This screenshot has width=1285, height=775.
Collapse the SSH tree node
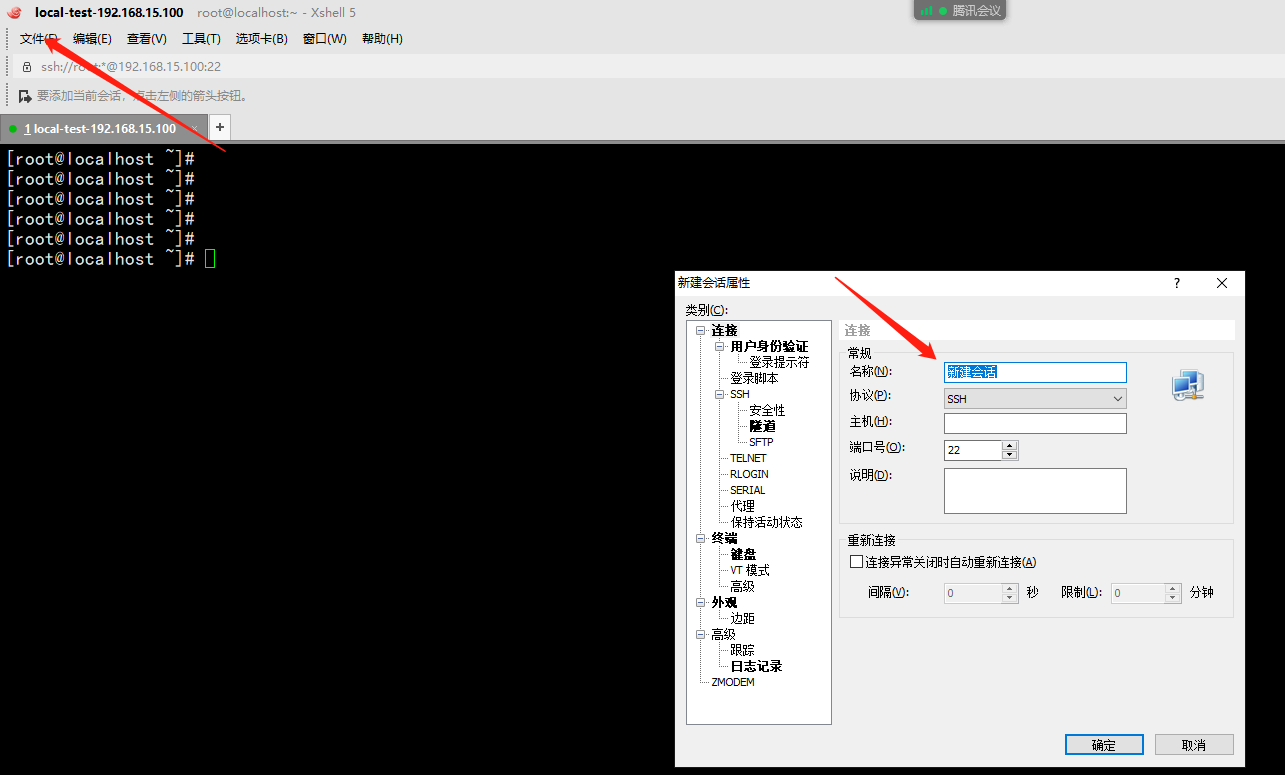720,394
